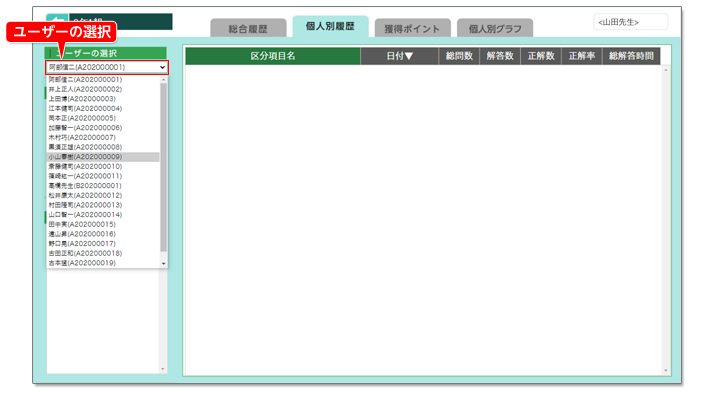The width and height of the screenshot is (715, 394).
Task: Choose user option A202000010
Action: click(103, 166)
